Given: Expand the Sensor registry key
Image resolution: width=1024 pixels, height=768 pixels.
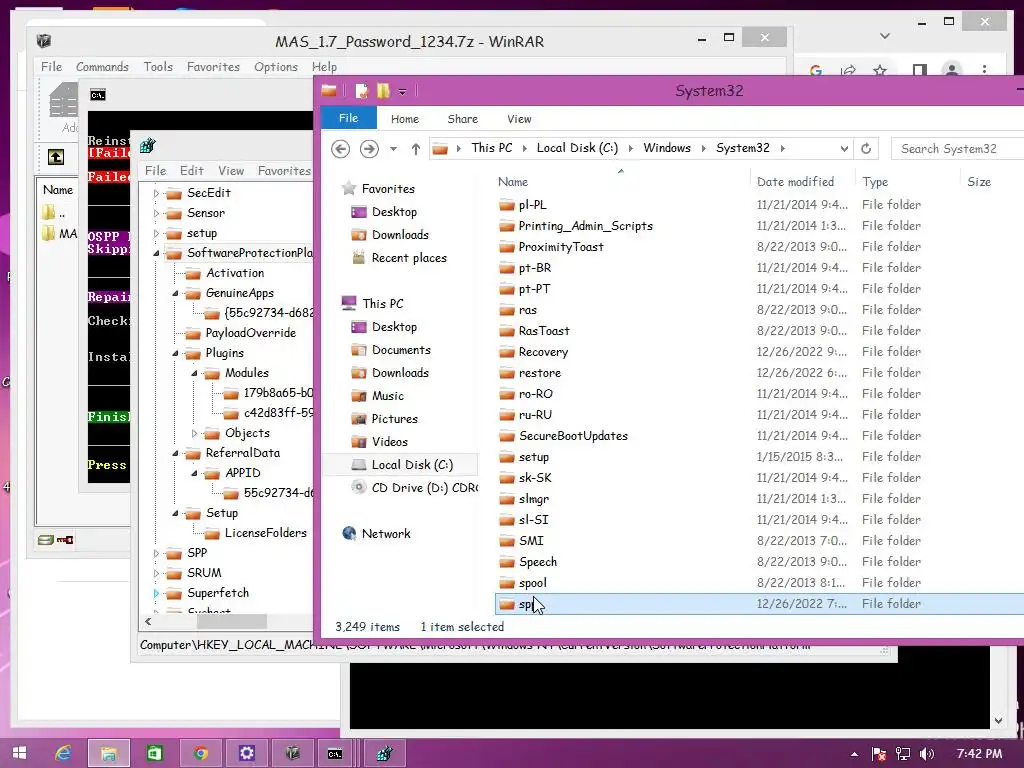Looking at the screenshot, I should [x=156, y=214].
